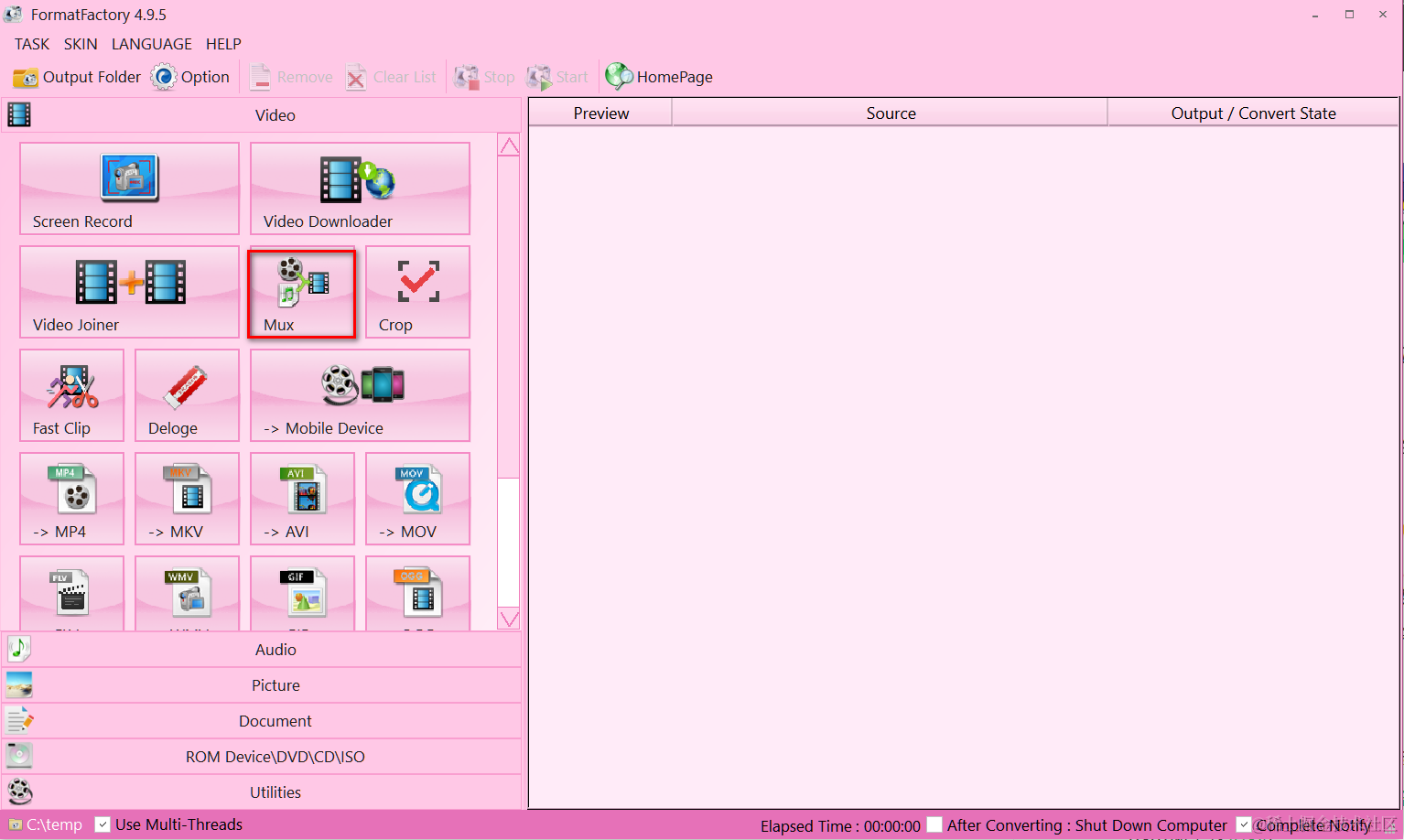
Task: Click the Output / Convert State header
Action: click(x=1253, y=113)
